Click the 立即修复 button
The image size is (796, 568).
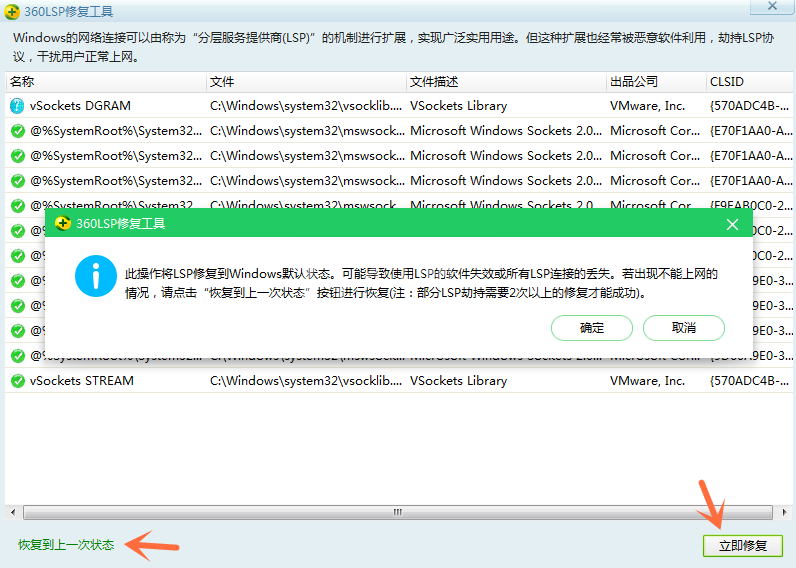[x=743, y=546]
